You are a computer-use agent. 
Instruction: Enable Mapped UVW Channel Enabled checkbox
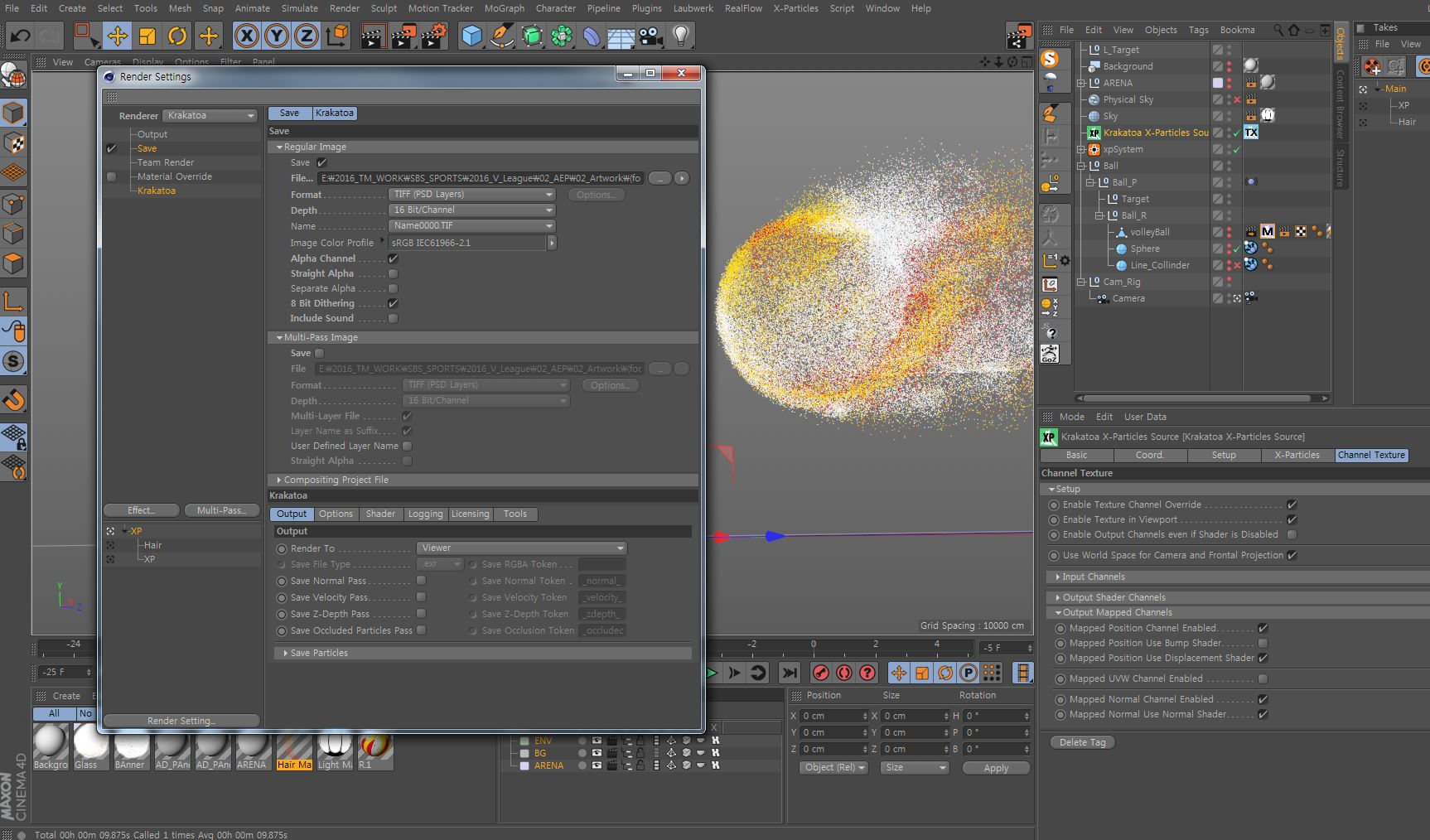1263,678
